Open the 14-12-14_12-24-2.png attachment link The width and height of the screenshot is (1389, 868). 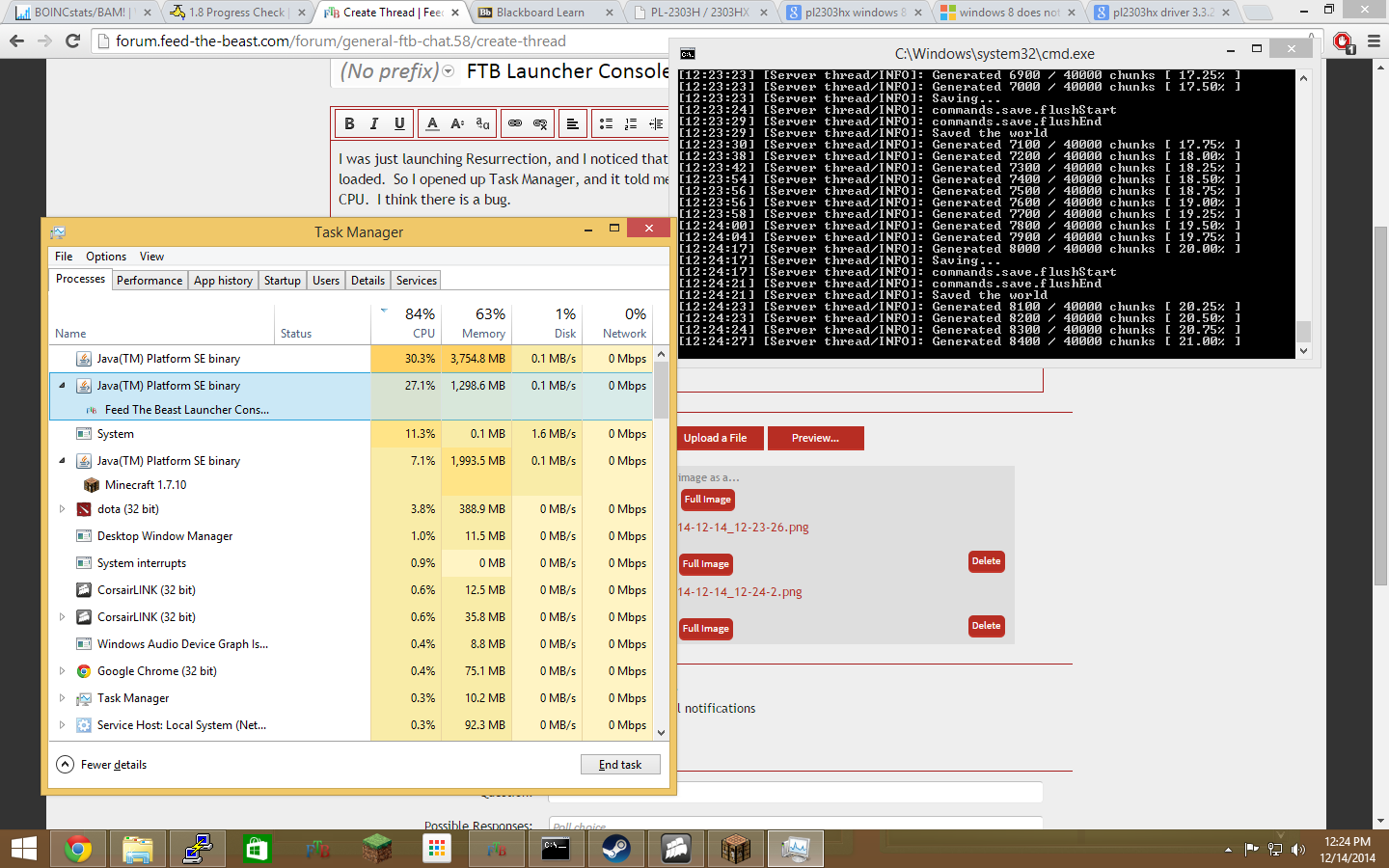tap(740, 592)
